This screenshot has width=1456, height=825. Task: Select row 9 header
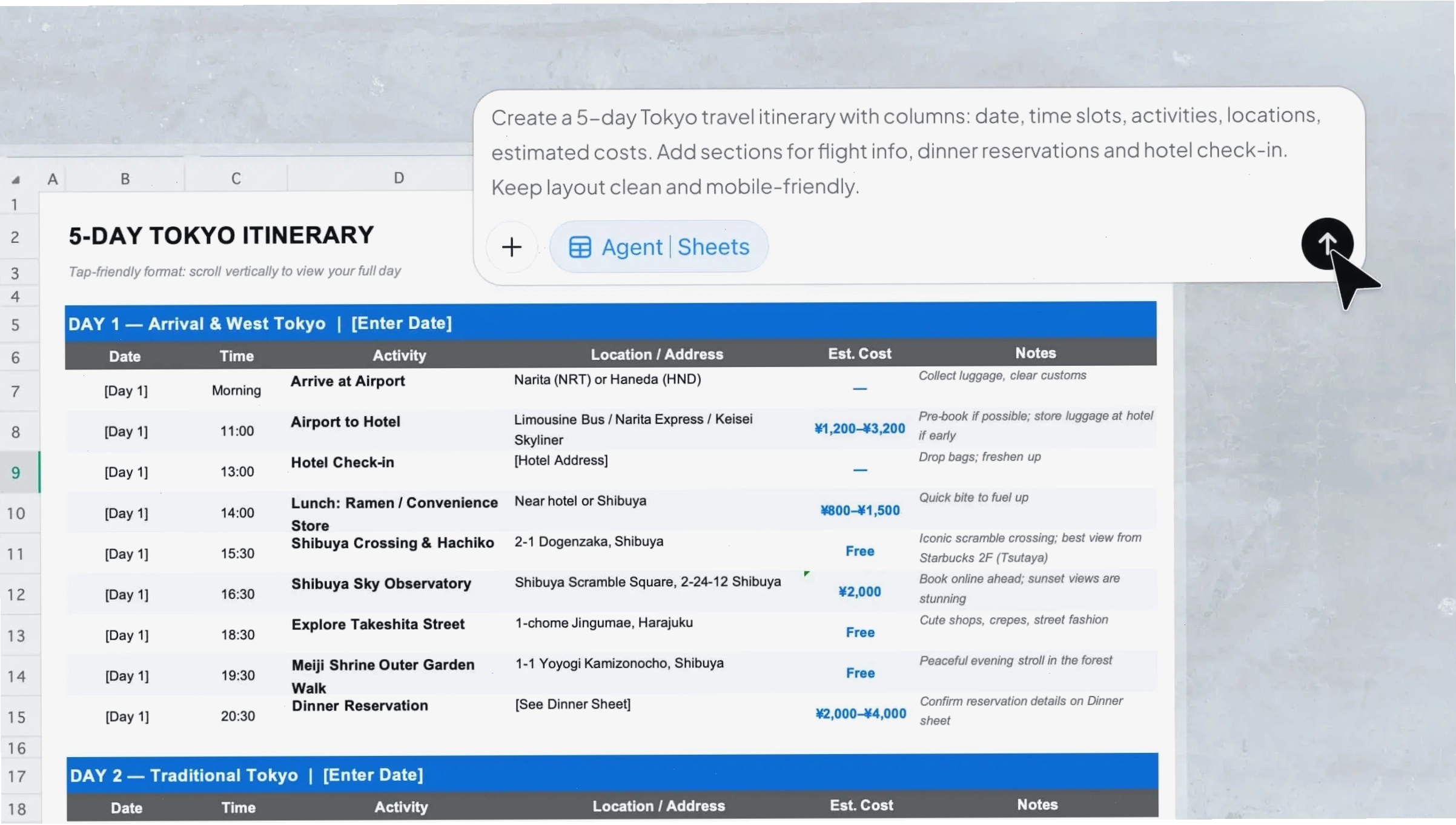click(16, 472)
